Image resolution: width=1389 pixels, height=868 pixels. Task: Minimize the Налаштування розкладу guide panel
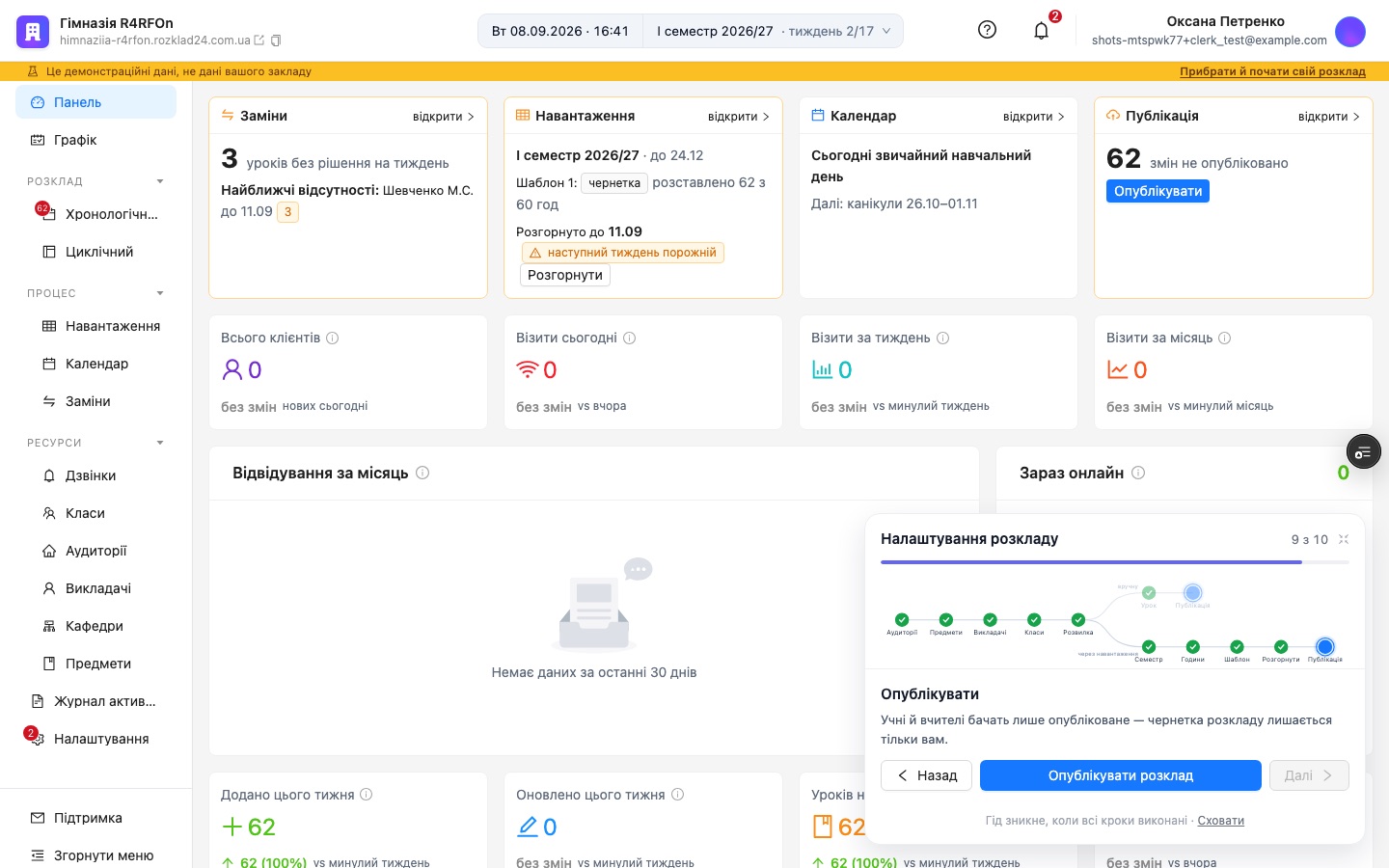[1344, 539]
